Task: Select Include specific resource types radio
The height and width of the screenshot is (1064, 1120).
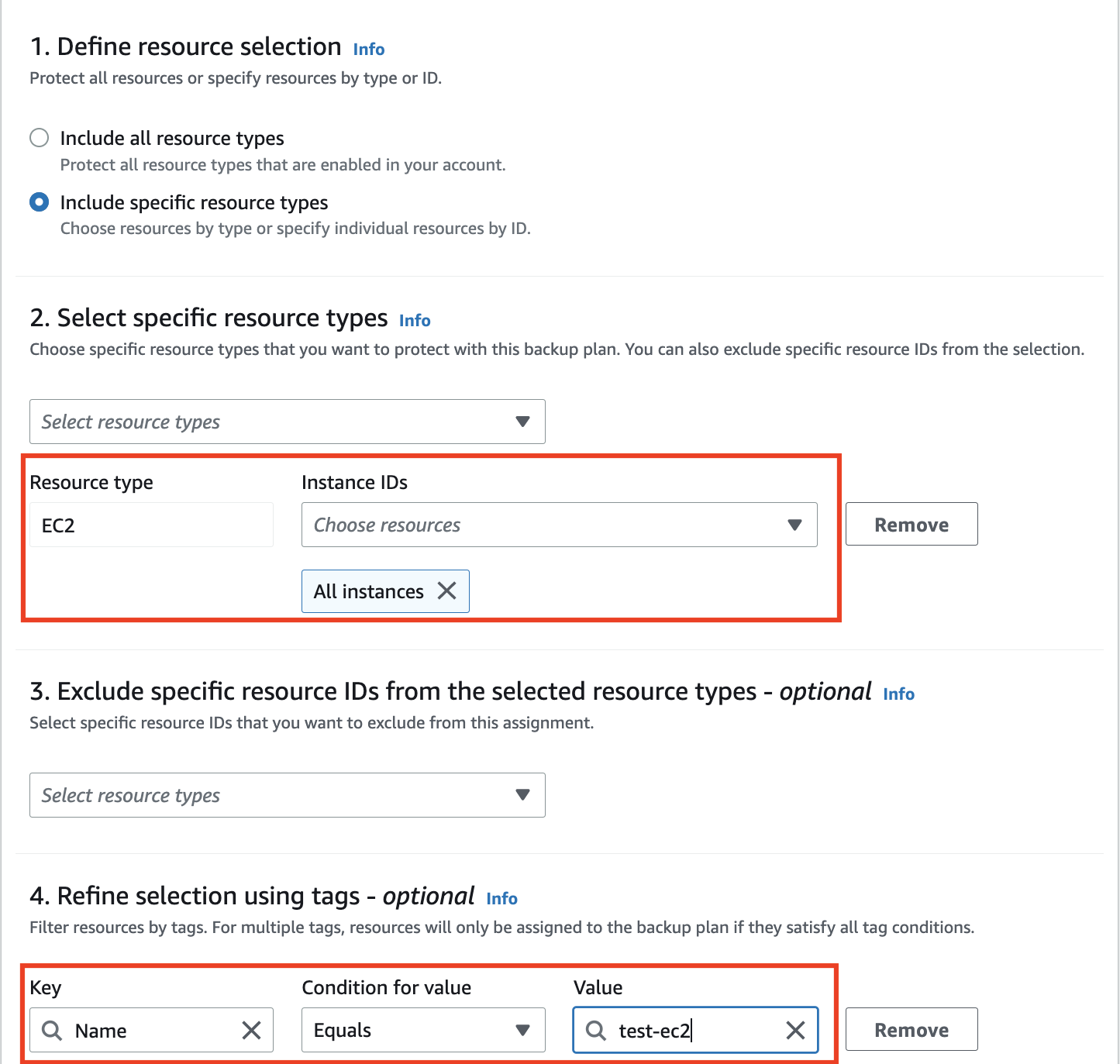Action: point(39,202)
